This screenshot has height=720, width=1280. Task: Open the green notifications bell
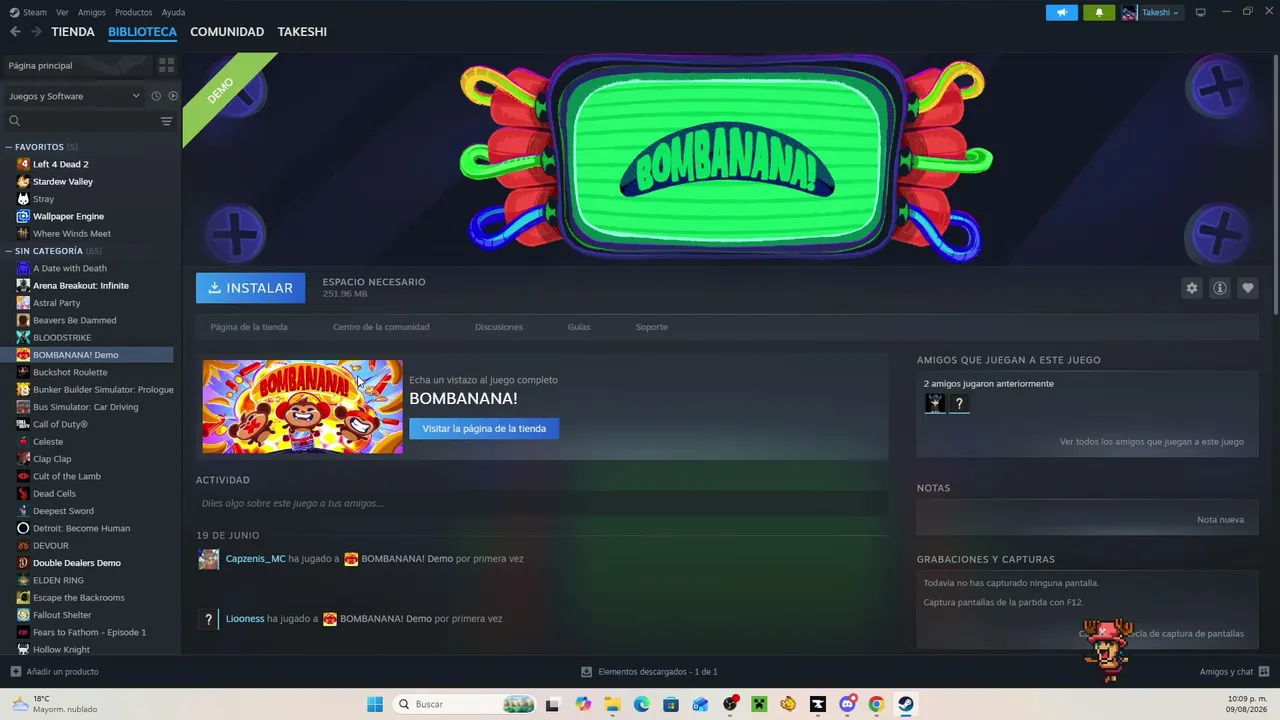[1099, 12]
